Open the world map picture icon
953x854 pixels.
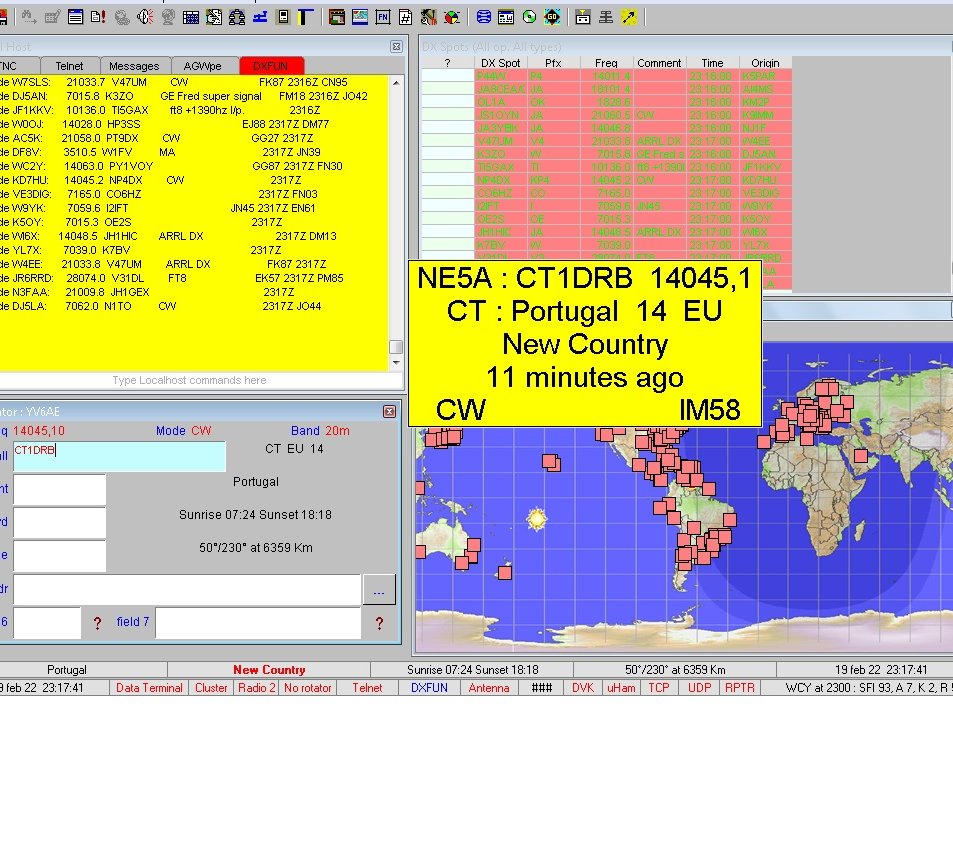pos(360,17)
